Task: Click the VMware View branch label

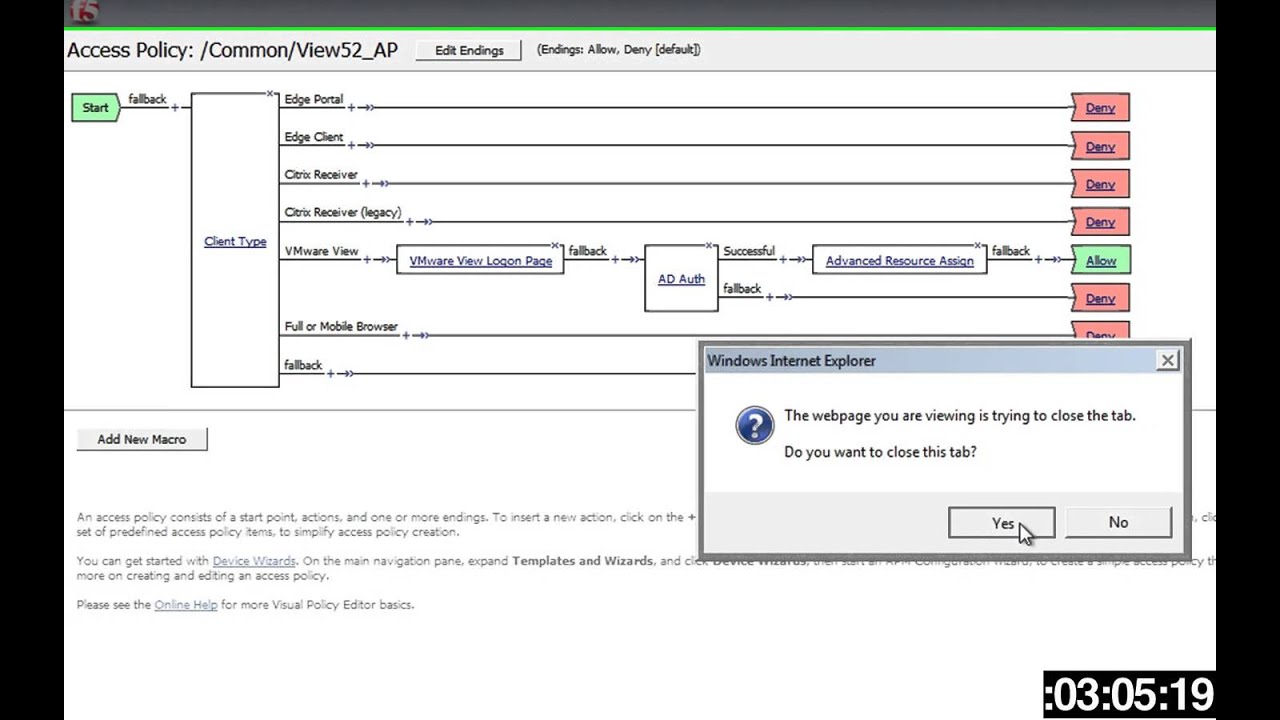Action: click(321, 251)
